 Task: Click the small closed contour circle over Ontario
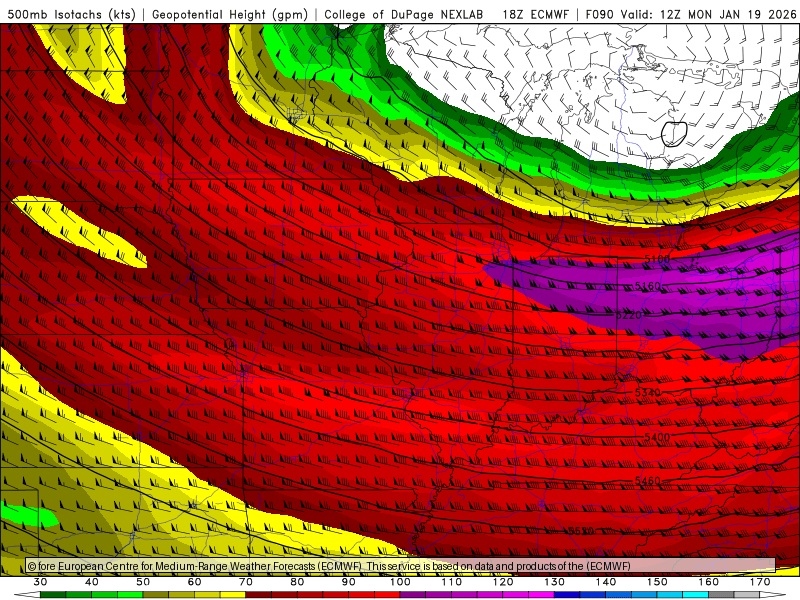click(x=674, y=134)
